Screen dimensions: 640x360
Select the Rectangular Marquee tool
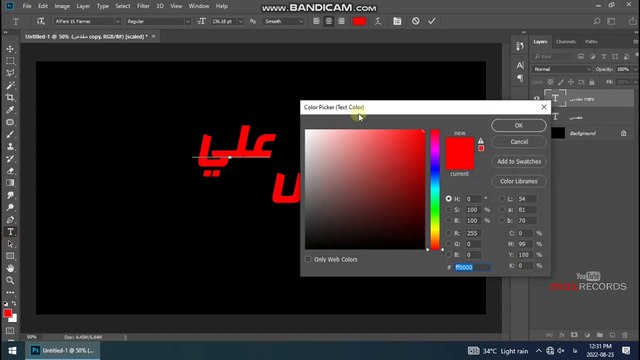(10, 61)
